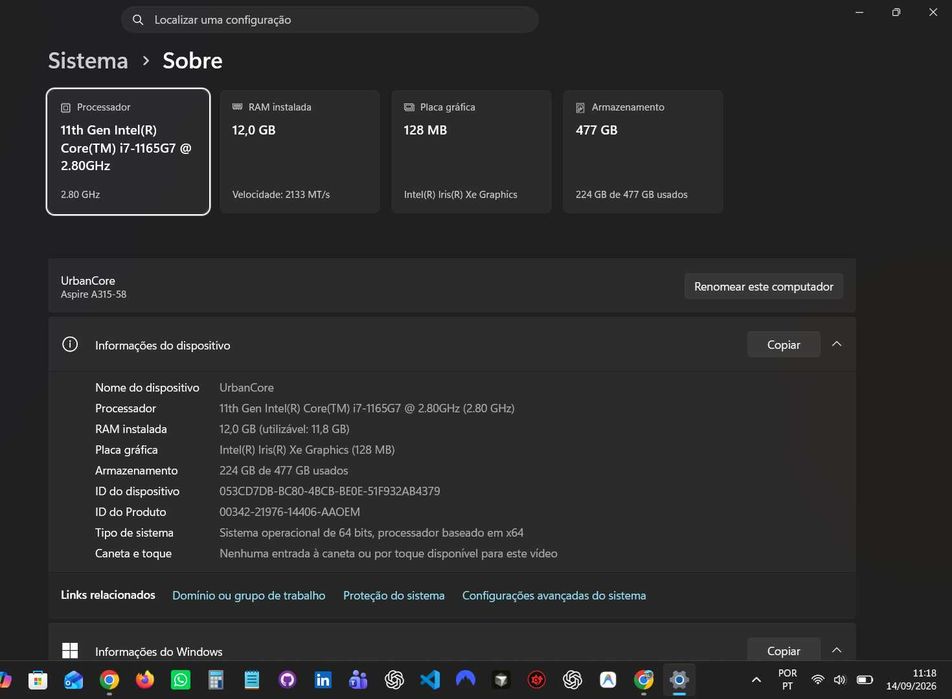This screenshot has width=952, height=699.
Task: Open the black cube app icon
Action: 501,680
